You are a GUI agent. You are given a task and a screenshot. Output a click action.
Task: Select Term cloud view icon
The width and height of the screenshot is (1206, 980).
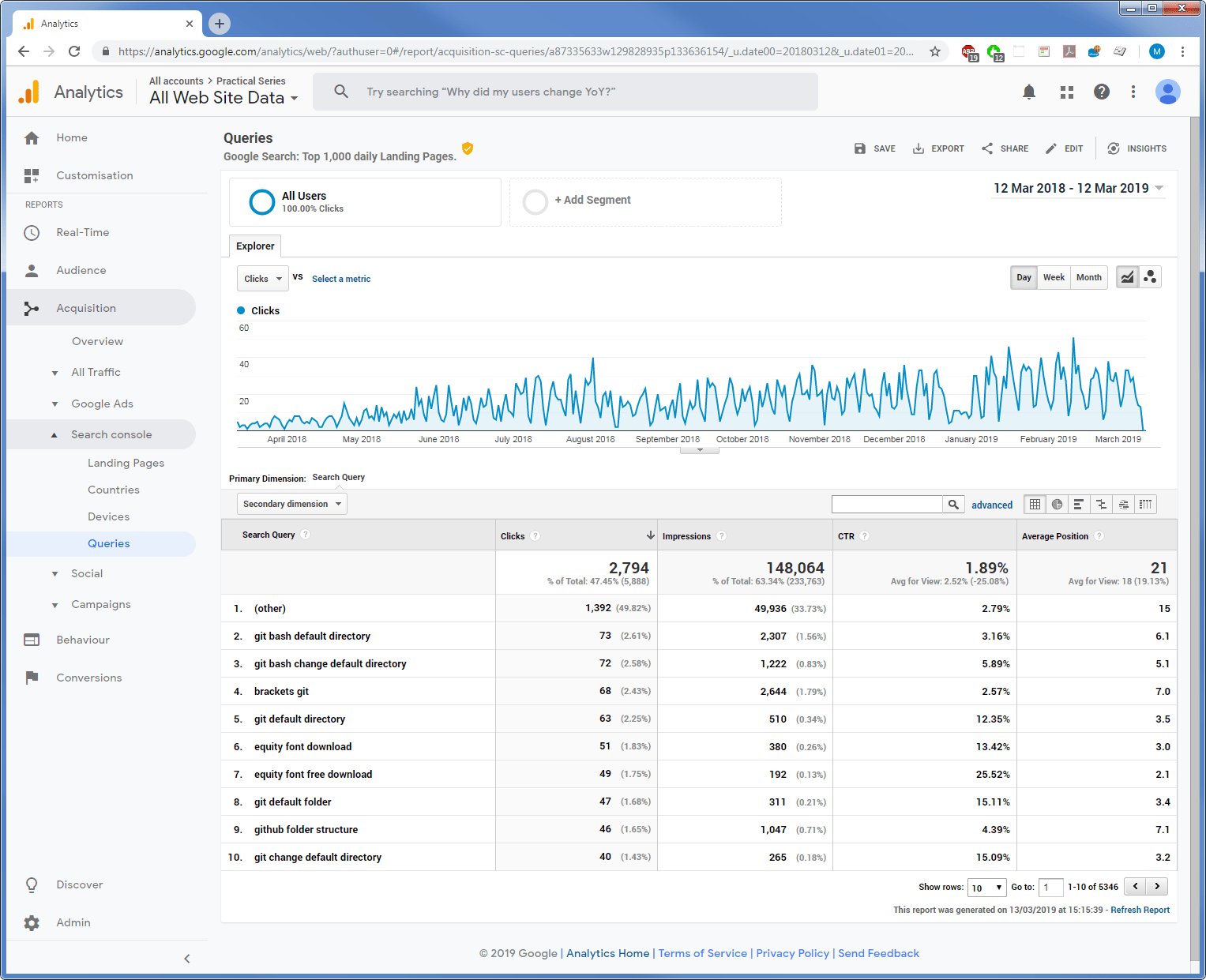1123,505
